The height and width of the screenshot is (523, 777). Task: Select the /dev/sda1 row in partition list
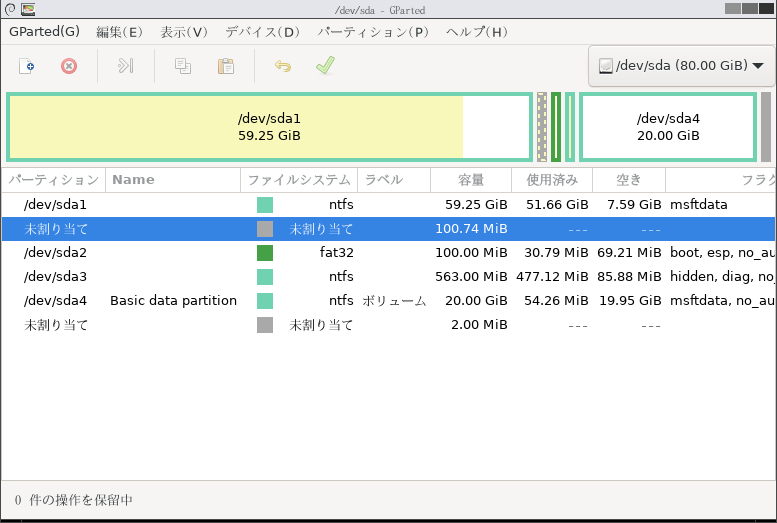(x=388, y=205)
